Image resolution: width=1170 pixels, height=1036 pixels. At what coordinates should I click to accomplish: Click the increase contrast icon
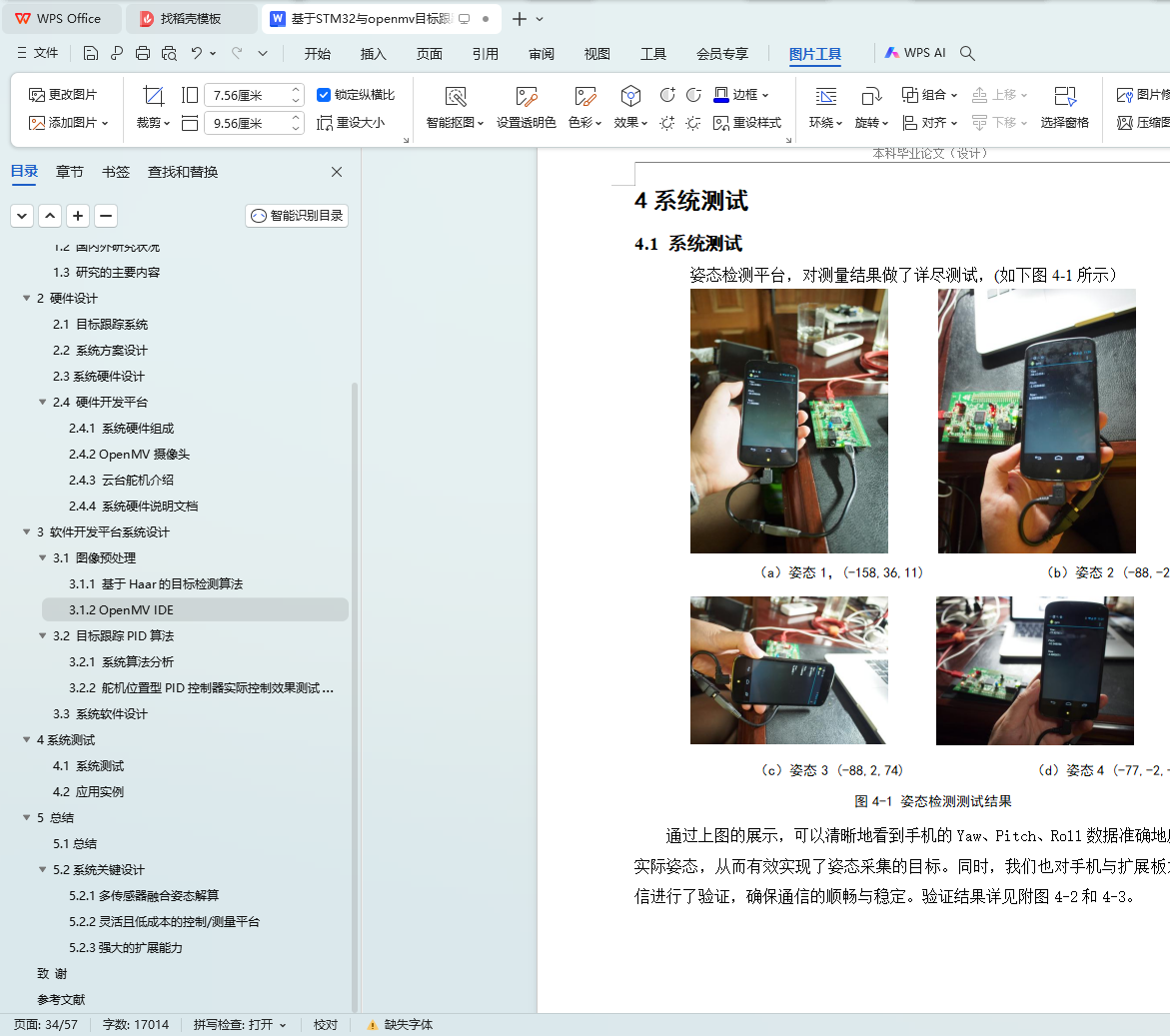[x=667, y=95]
